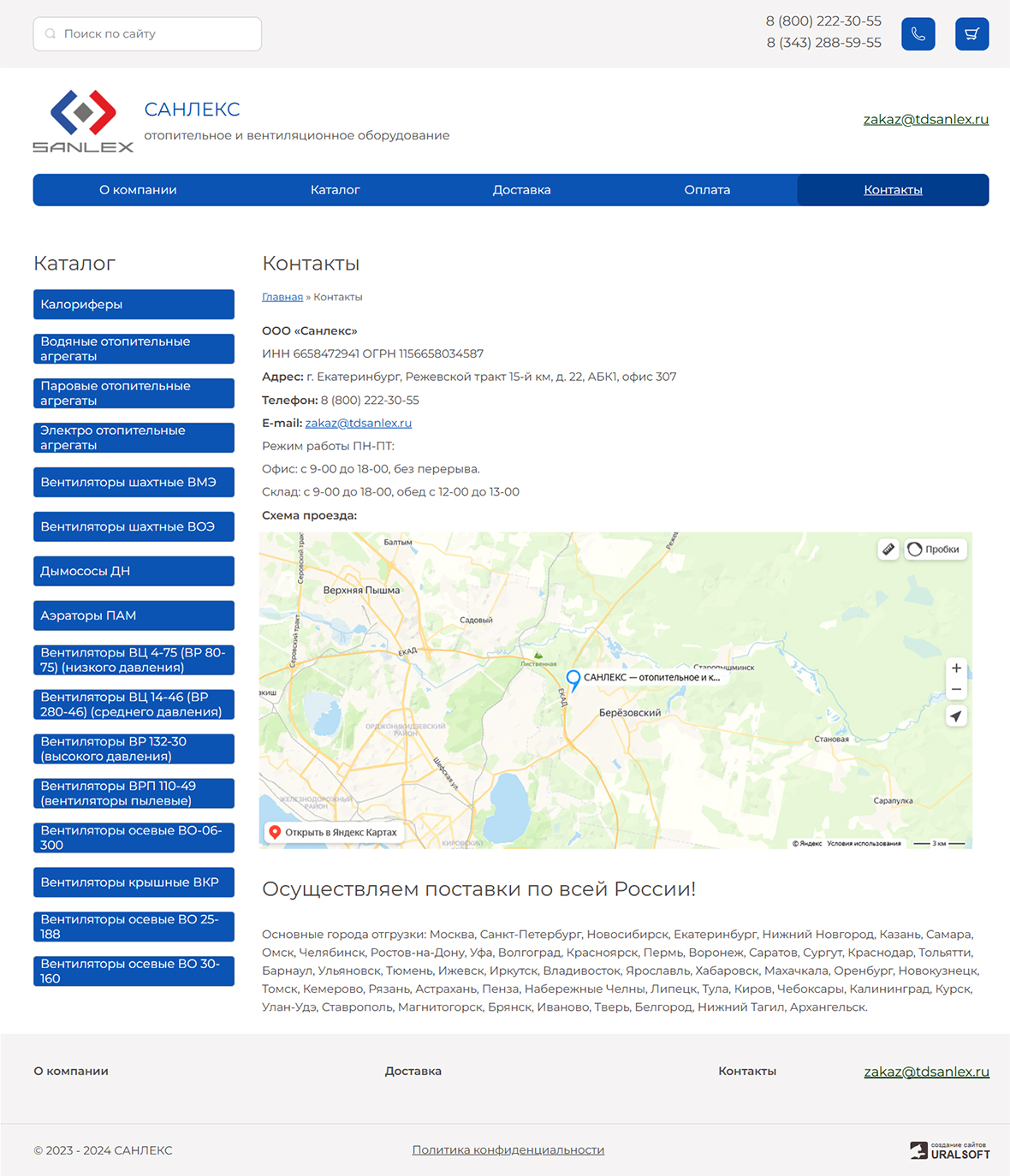The height and width of the screenshot is (1176, 1010).
Task: Go to Доставка in navigation bar
Action: [x=521, y=190]
